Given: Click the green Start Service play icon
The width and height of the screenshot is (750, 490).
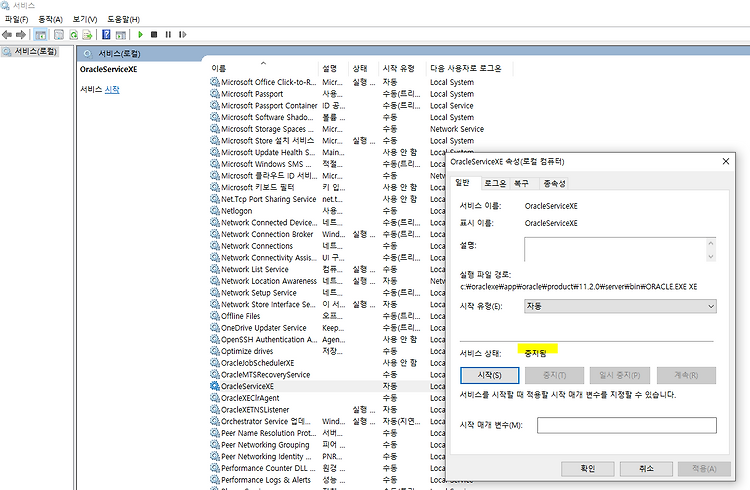Looking at the screenshot, I should pyautogui.click(x=140, y=34).
